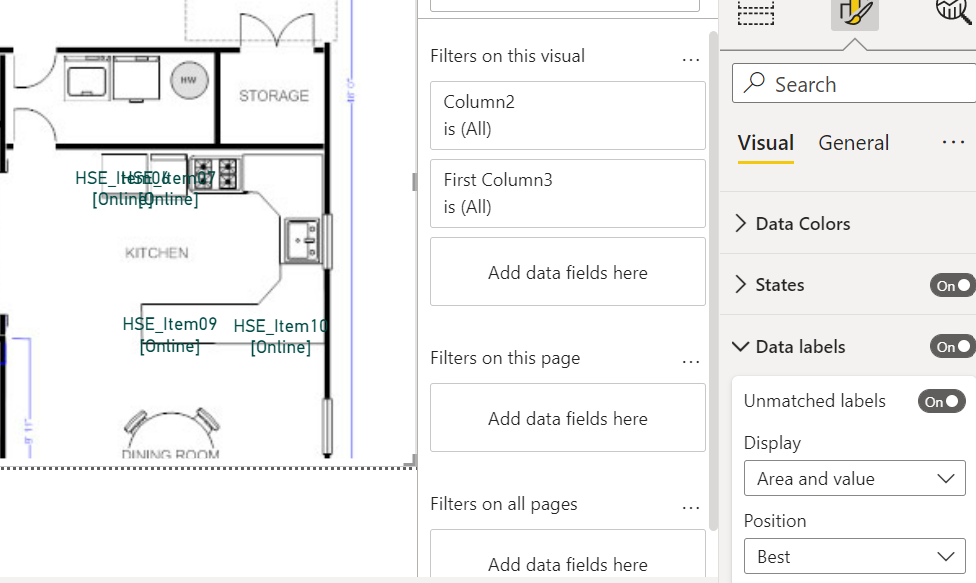
Task: Click the kitchen sink symbol on floor plan
Action: click(302, 240)
